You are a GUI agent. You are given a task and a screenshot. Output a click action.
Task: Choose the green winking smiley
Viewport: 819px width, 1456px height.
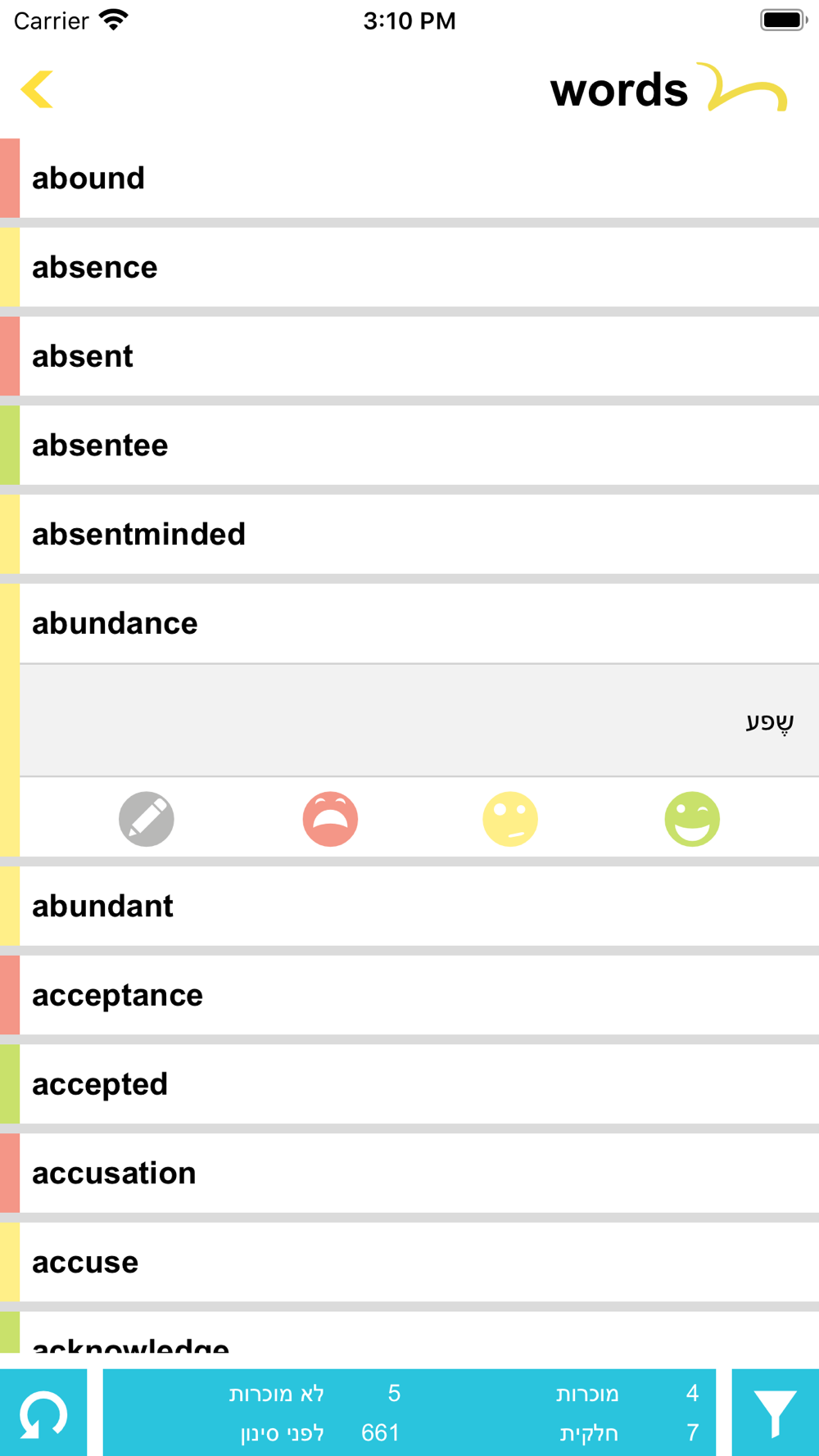[x=692, y=818]
